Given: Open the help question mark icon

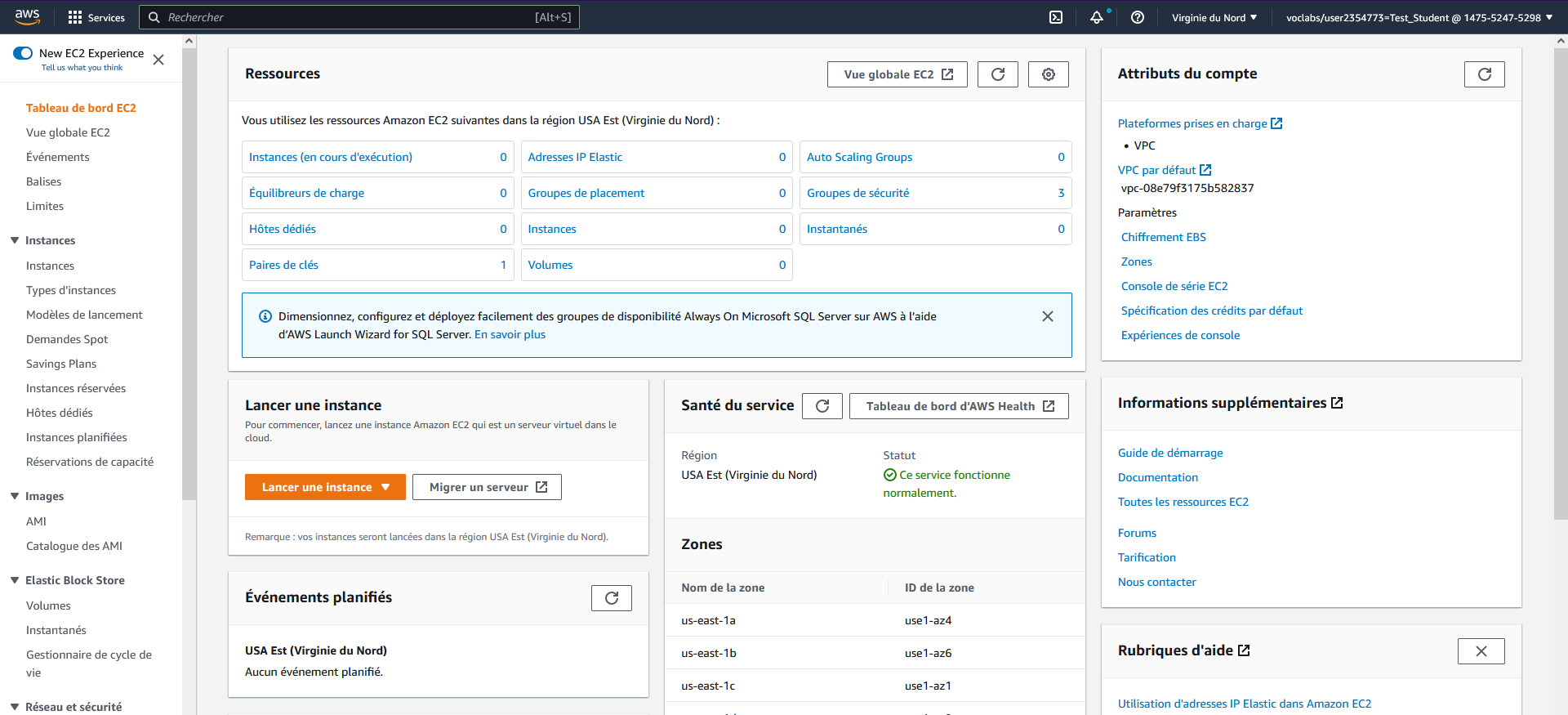Looking at the screenshot, I should tap(1138, 17).
